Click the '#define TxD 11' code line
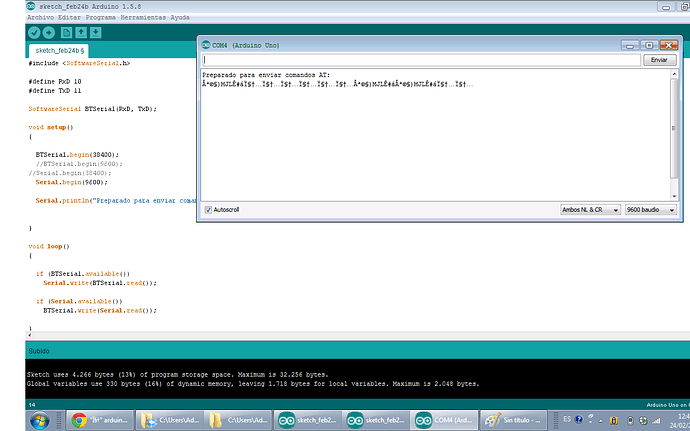Screen dimensions: 690x431 [x=55, y=91]
